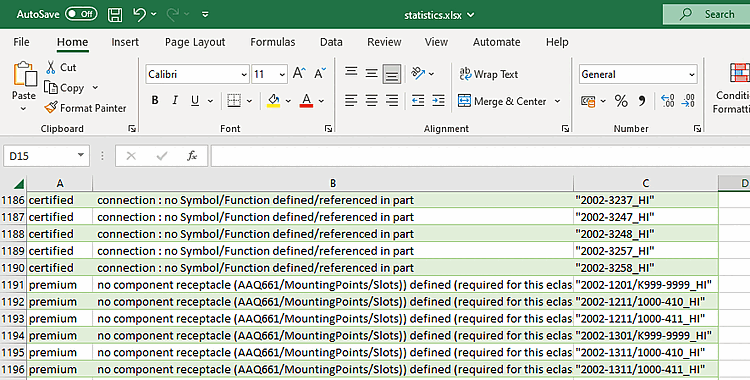
Task: Apply cell Borders icon
Action: 234,101
